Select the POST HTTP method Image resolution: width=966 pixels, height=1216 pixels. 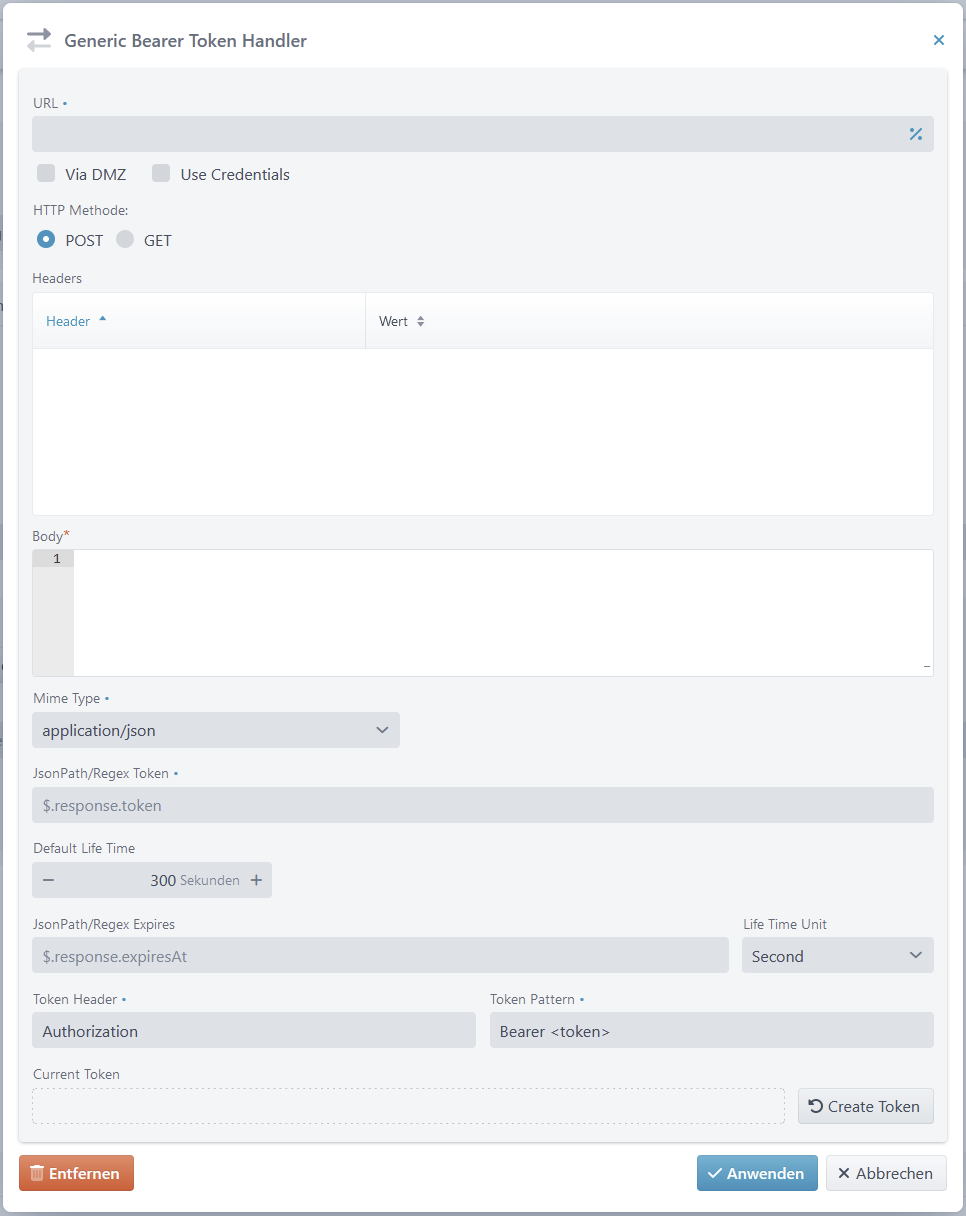pos(46,240)
